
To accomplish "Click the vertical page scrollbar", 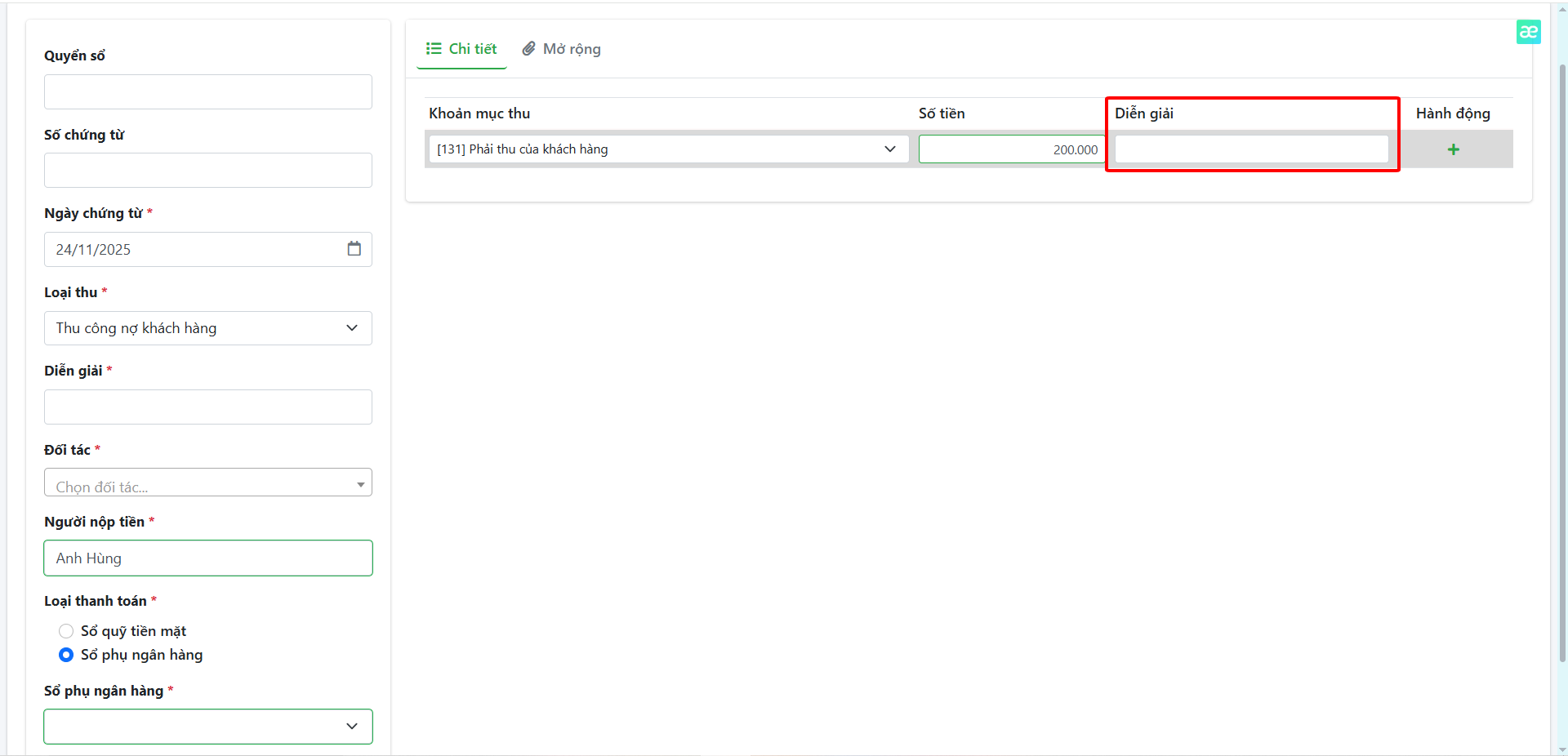I will coord(1561,359).
